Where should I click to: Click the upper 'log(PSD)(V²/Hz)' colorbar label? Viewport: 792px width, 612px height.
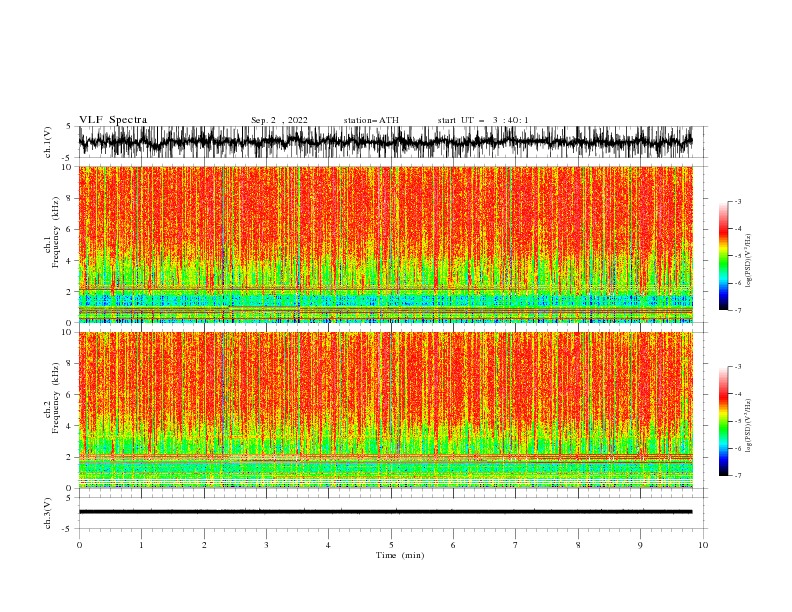pos(749,261)
